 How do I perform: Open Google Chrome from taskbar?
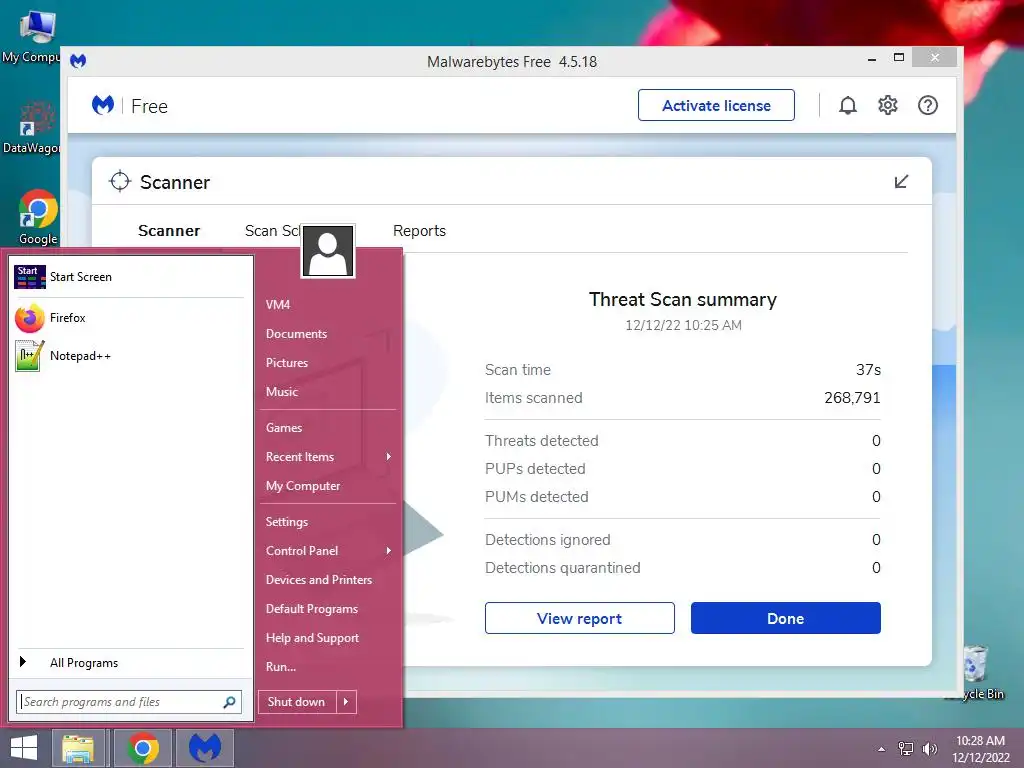(143, 748)
